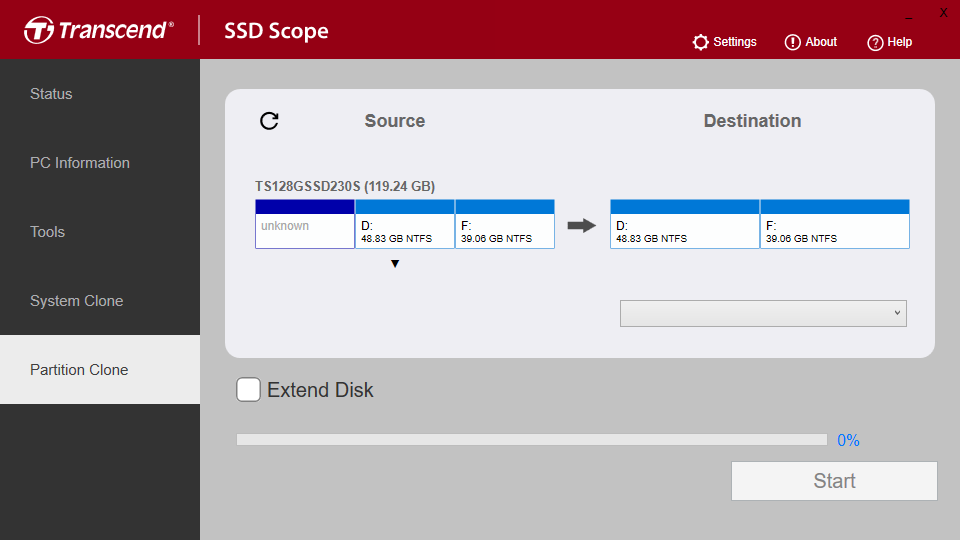Click the 0% progress value
Image resolution: width=960 pixels, height=540 pixels.
coord(848,440)
